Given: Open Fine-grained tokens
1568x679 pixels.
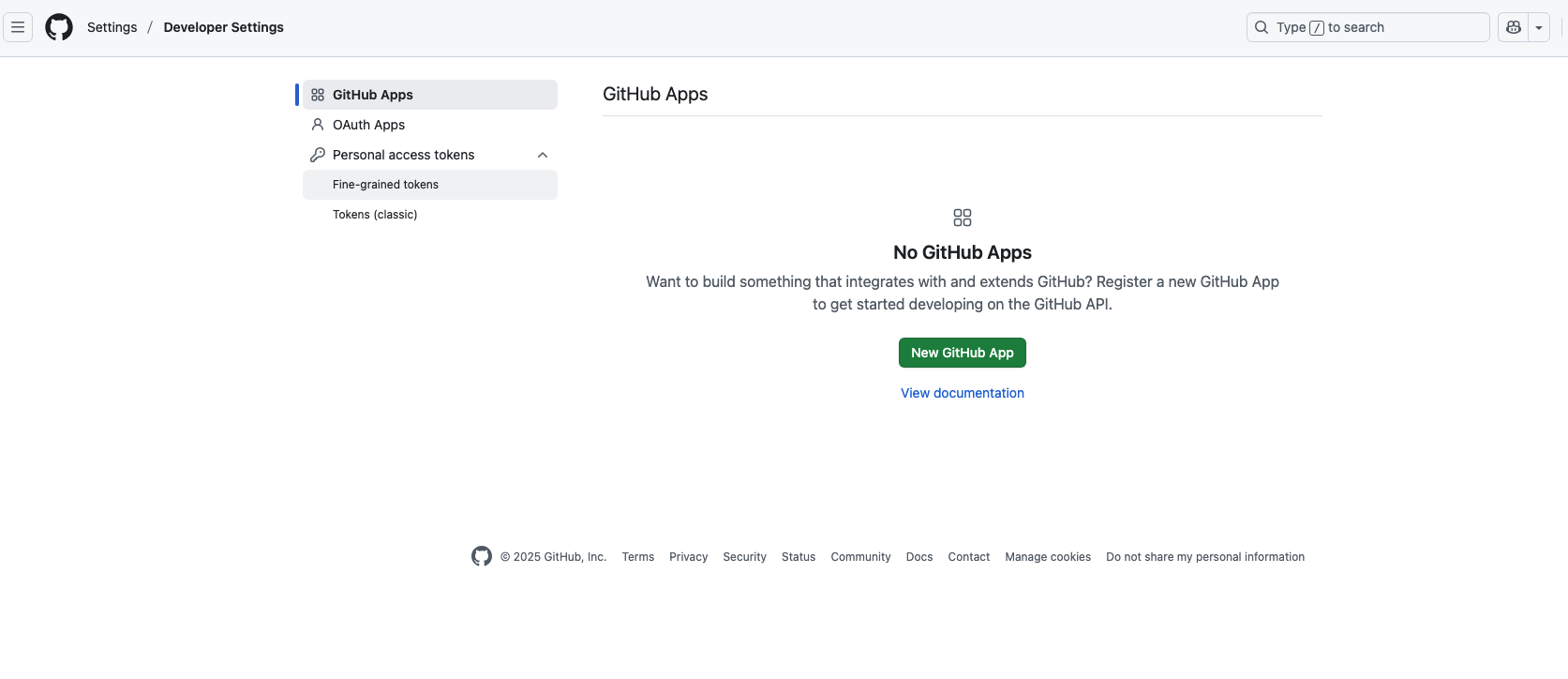Looking at the screenshot, I should click(x=430, y=185).
